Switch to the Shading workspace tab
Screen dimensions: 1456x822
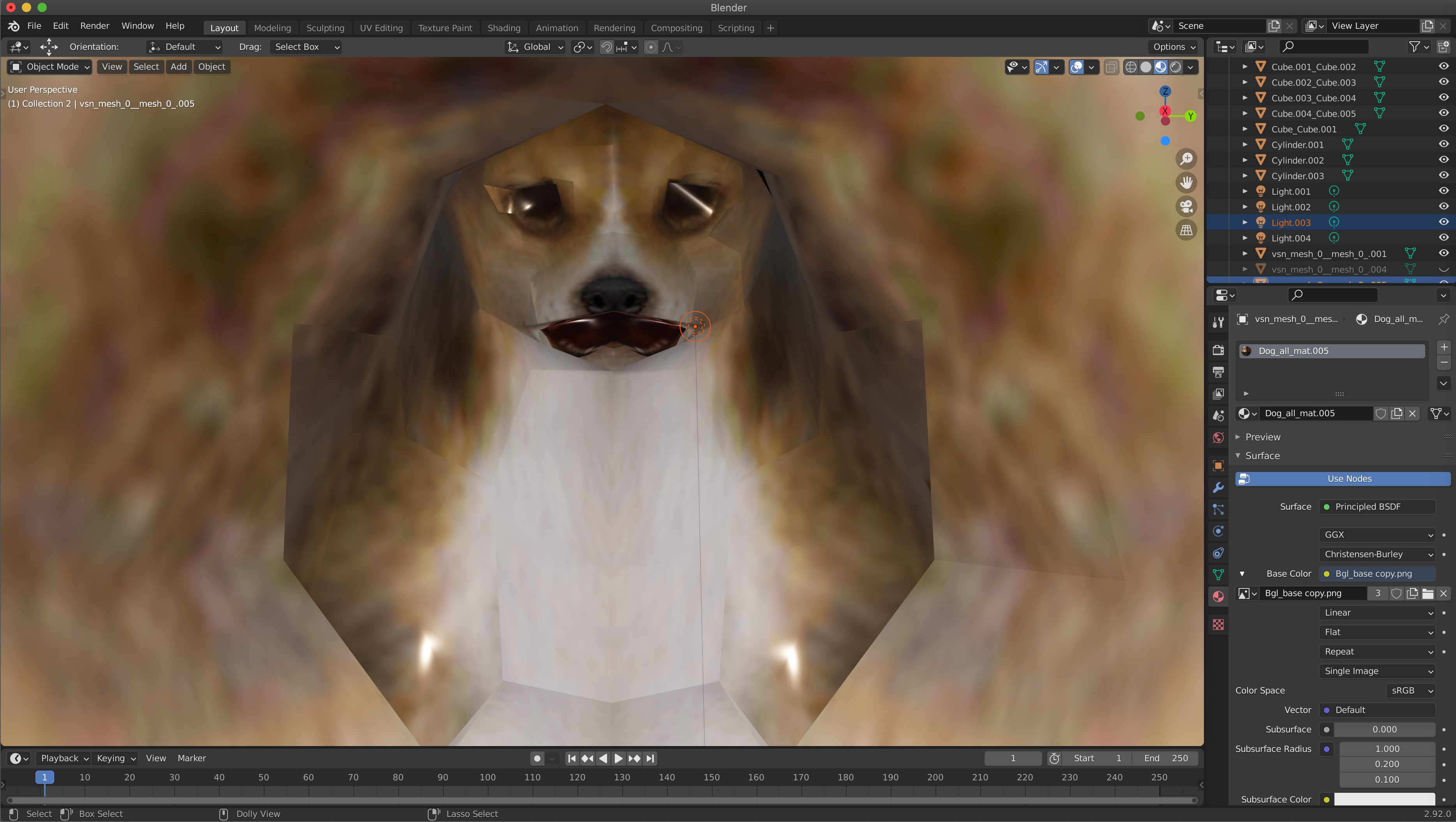pyautogui.click(x=504, y=28)
